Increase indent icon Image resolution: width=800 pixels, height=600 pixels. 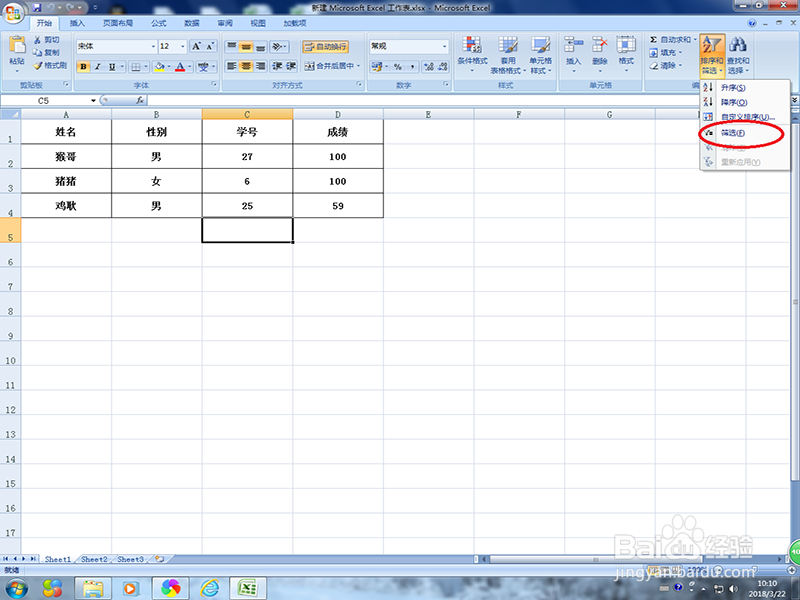[x=291, y=66]
